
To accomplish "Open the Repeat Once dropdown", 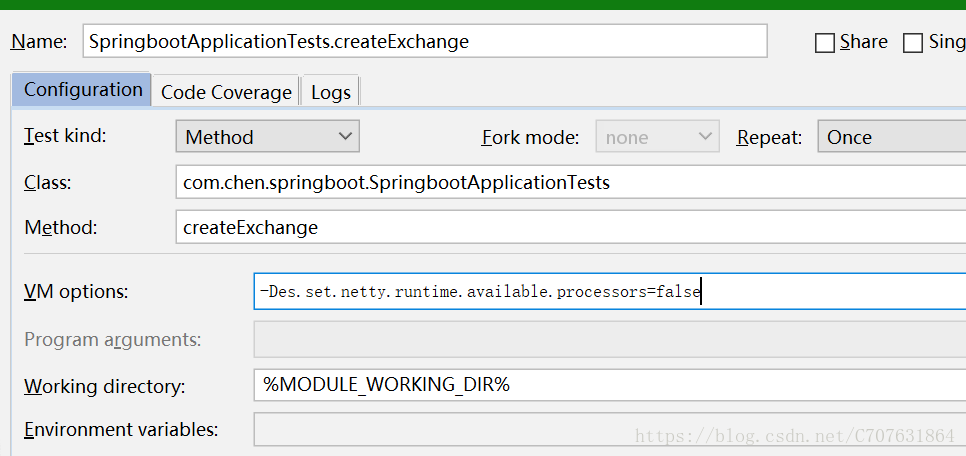I will tap(891, 137).
